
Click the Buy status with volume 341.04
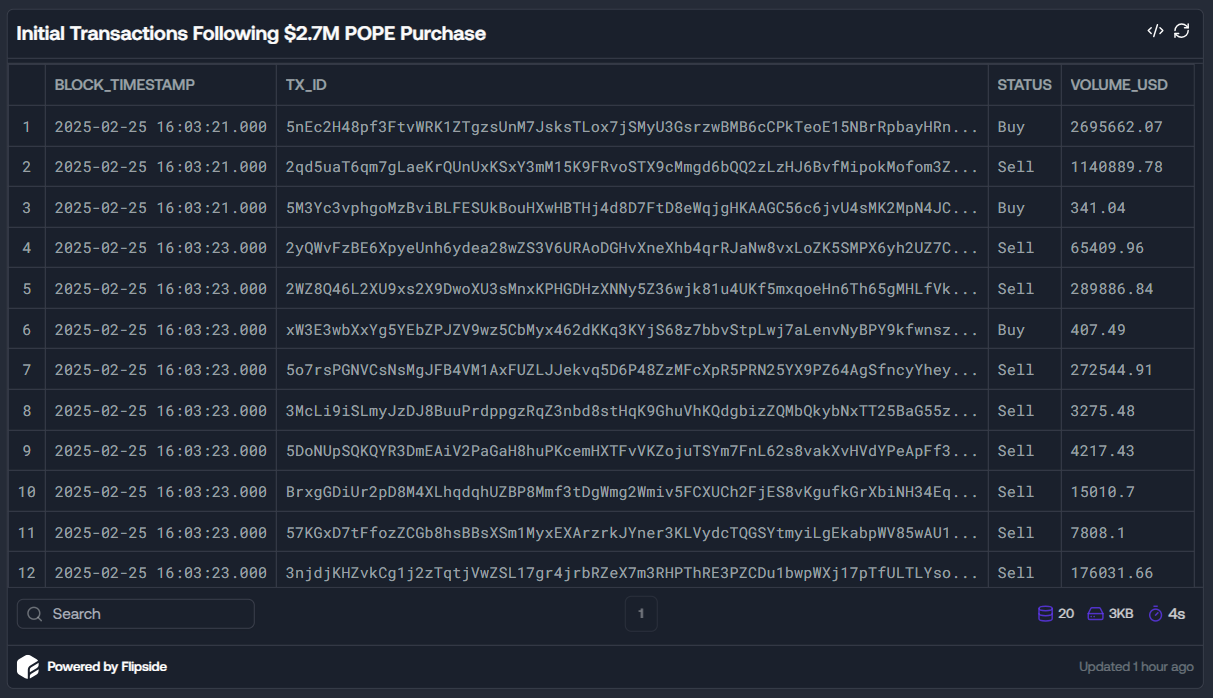coord(1011,208)
